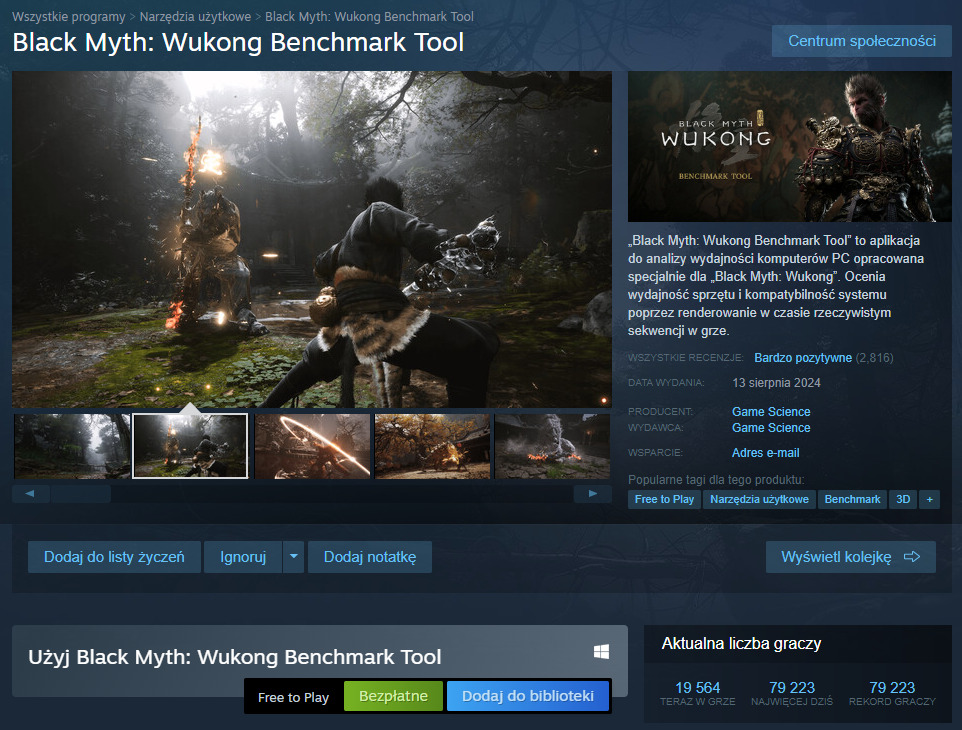Click the green Bezpłatne button
Screen dimensions: 962x730
coord(393,696)
